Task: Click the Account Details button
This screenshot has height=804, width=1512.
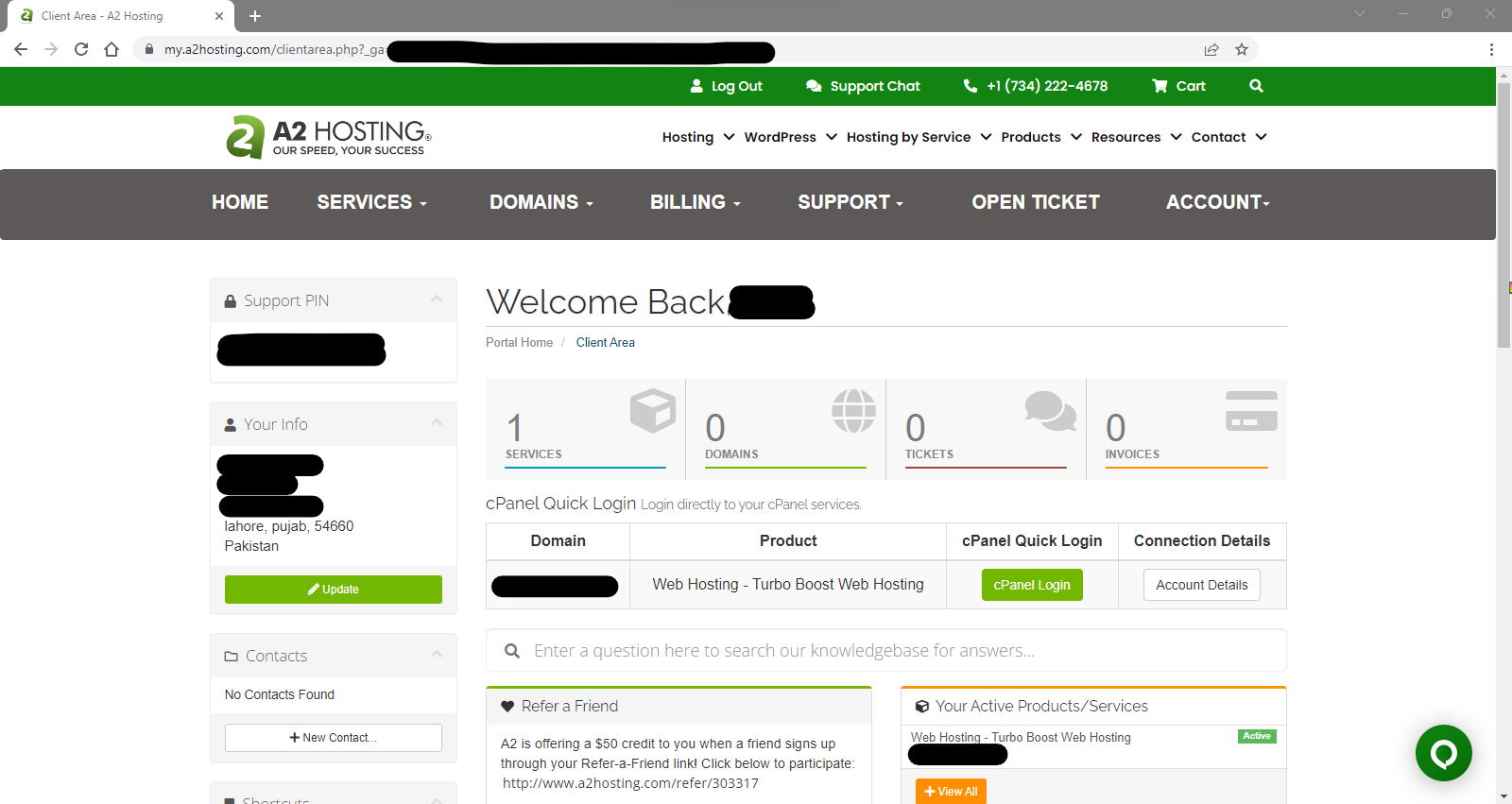Action: click(1202, 585)
